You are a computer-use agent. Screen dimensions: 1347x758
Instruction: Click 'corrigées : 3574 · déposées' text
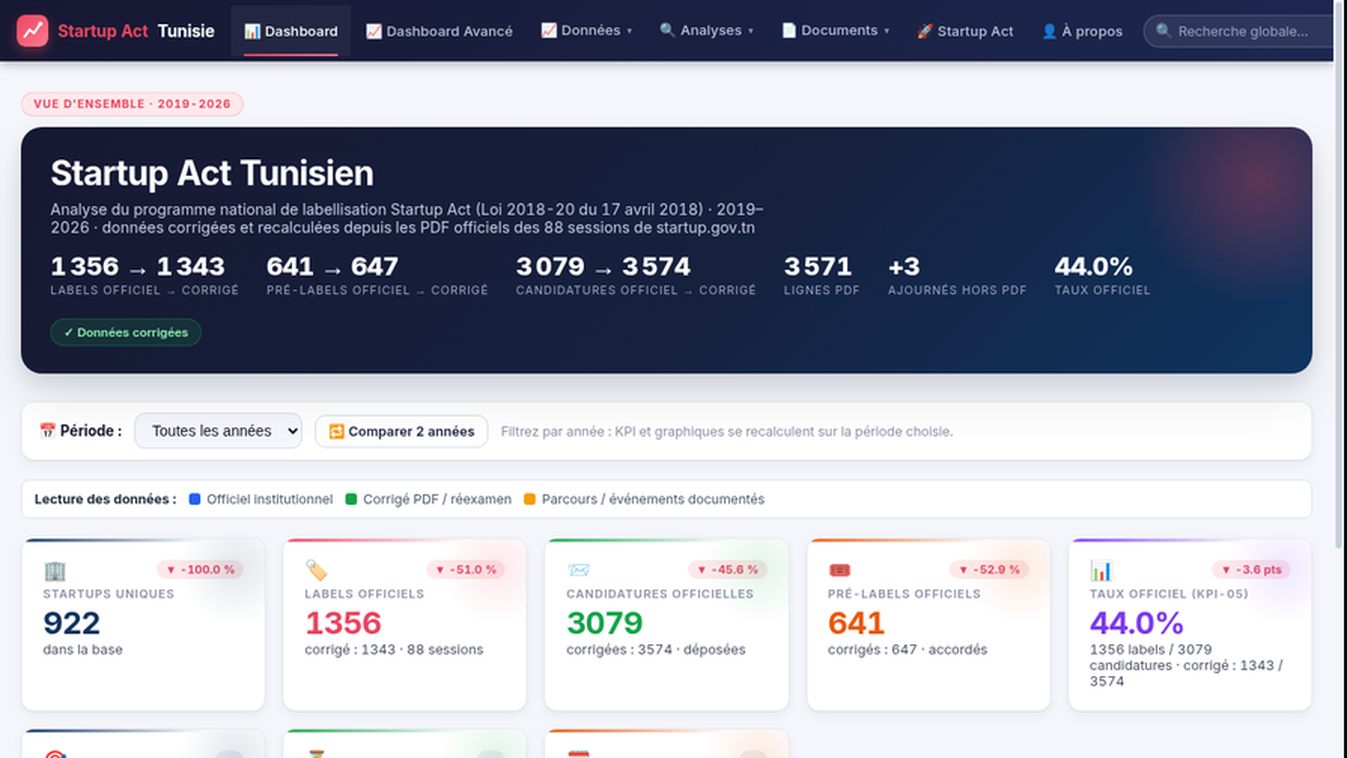tap(656, 650)
